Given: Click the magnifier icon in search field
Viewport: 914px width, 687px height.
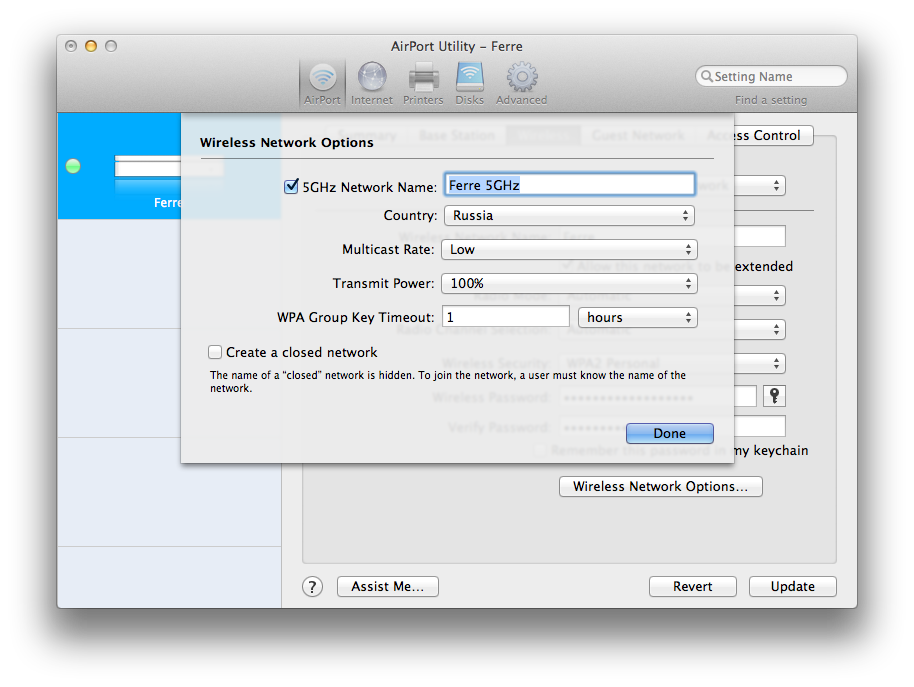Looking at the screenshot, I should coord(706,76).
